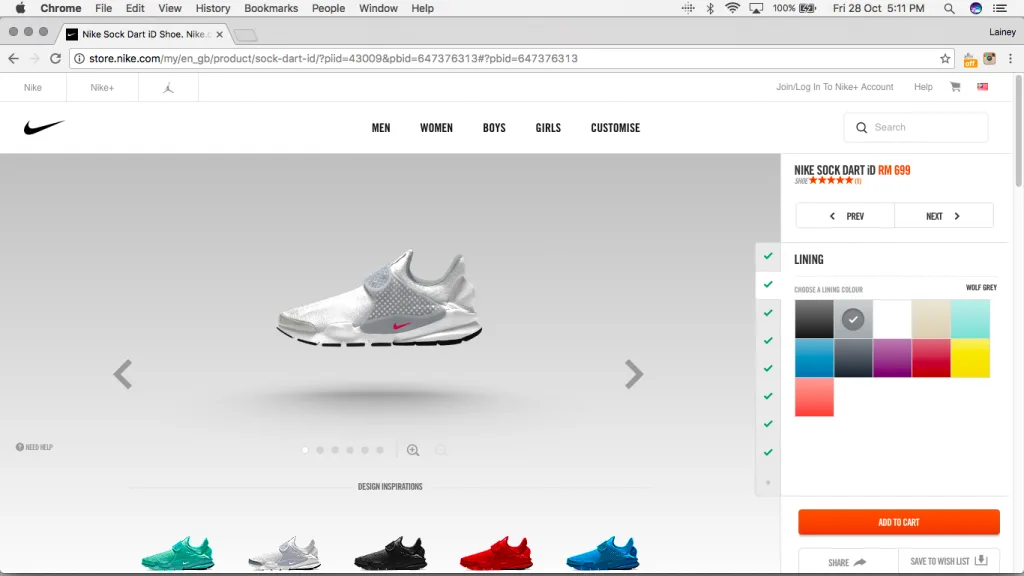Click the checkmark on the selected Wolf Grey swatch
This screenshot has width=1024, height=576.
pyautogui.click(x=853, y=319)
